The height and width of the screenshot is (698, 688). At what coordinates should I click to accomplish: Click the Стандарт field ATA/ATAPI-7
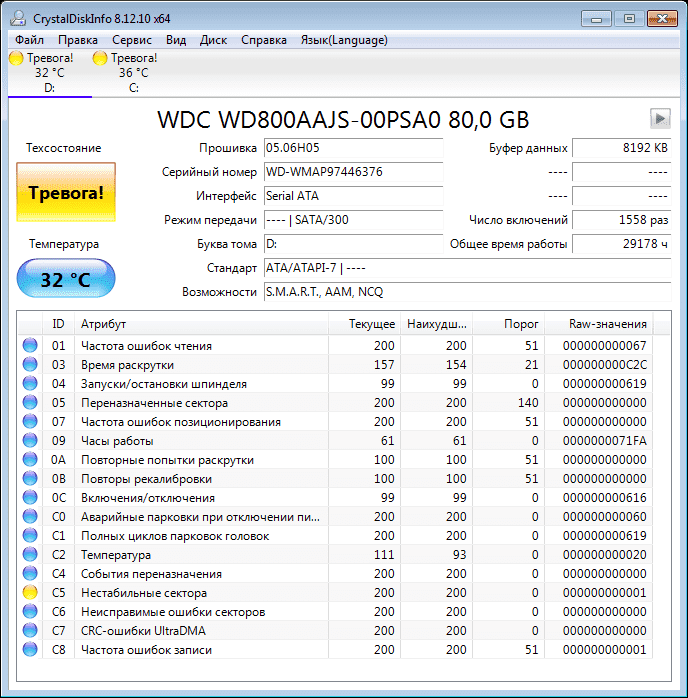[x=467, y=268]
